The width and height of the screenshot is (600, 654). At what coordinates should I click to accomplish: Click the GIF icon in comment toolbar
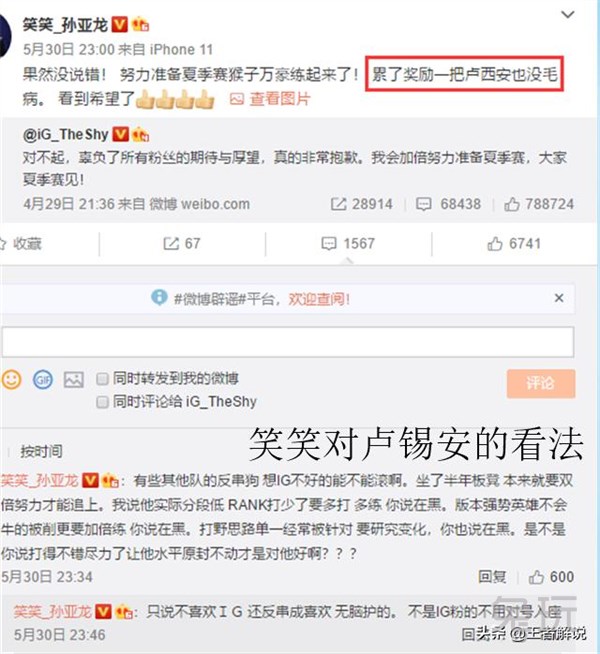pos(43,380)
